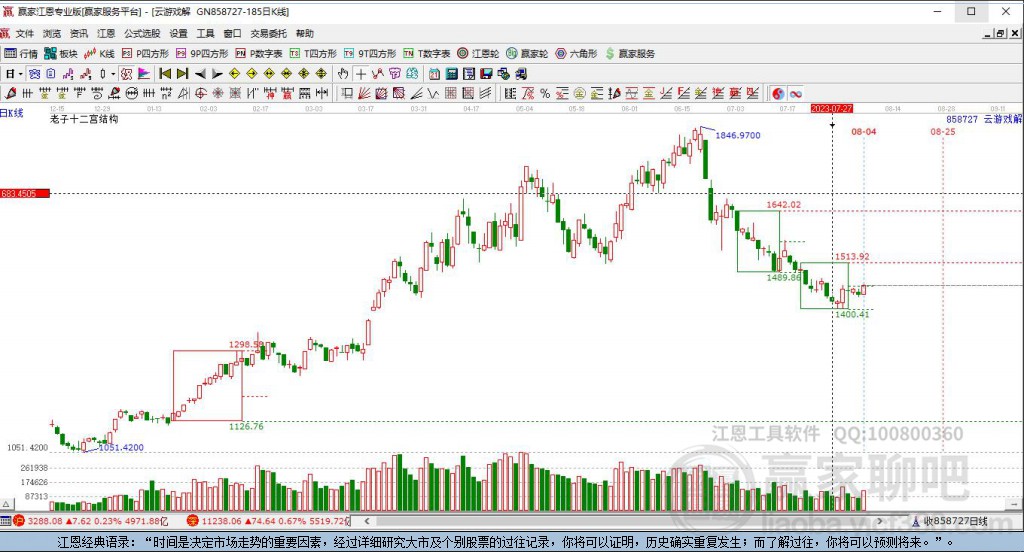Screen dimensions: 1024x552
Task: Open the 工具 menu
Action: [x=205, y=33]
